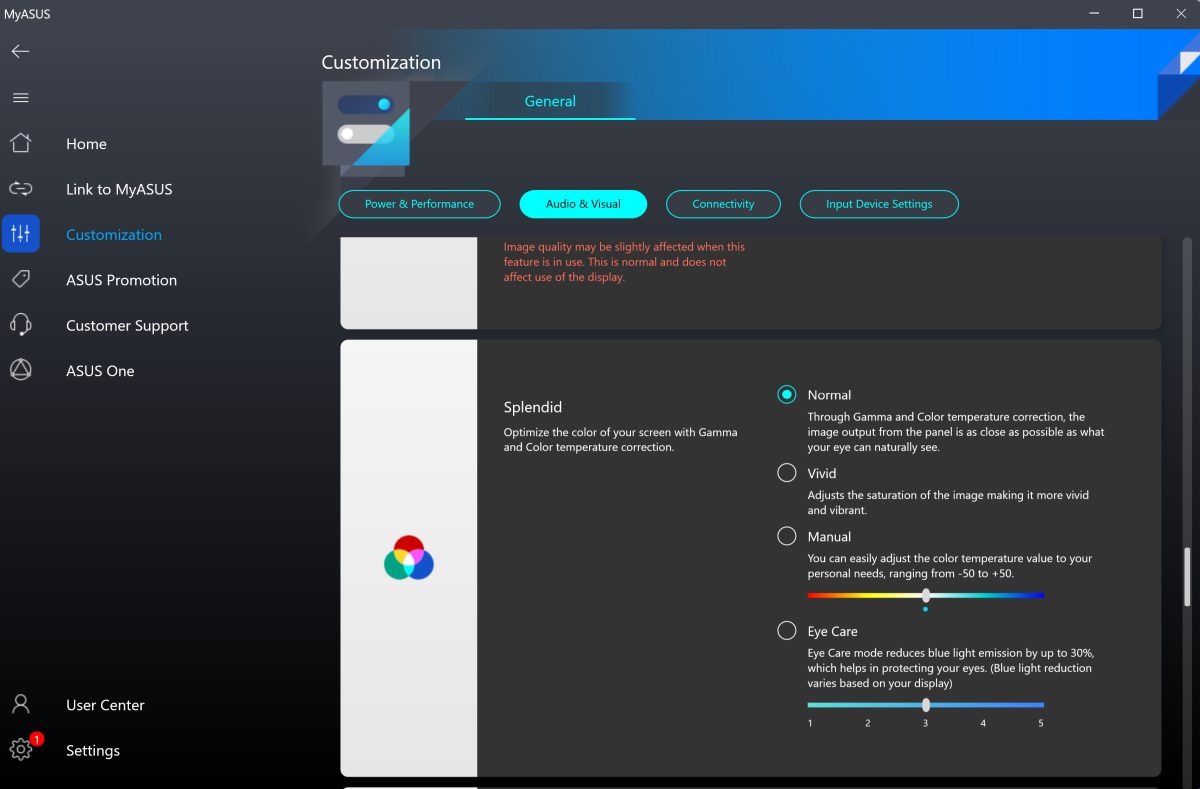Click the Home house icon
1200x789 pixels.
coord(20,143)
